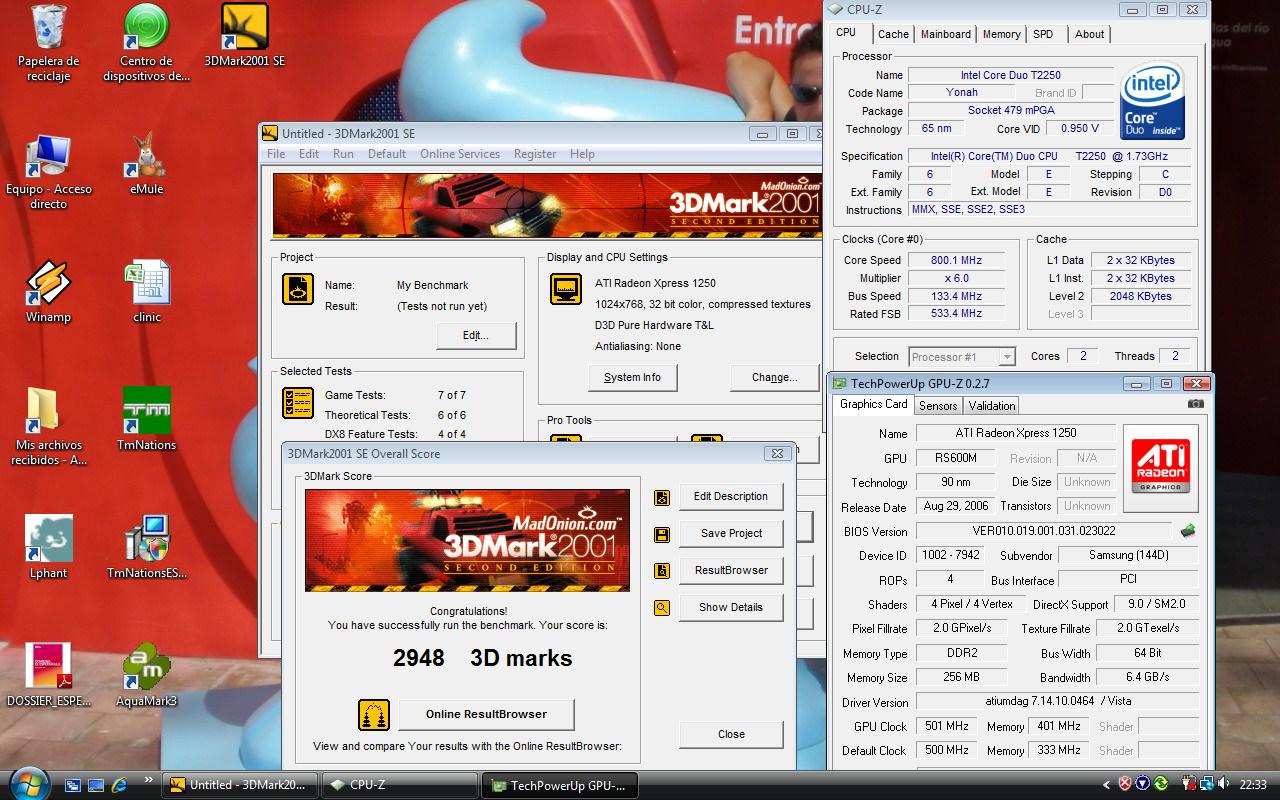Image resolution: width=1280 pixels, height=800 pixels.
Task: Open the Processor #1 selection dropdown
Action: point(962,357)
